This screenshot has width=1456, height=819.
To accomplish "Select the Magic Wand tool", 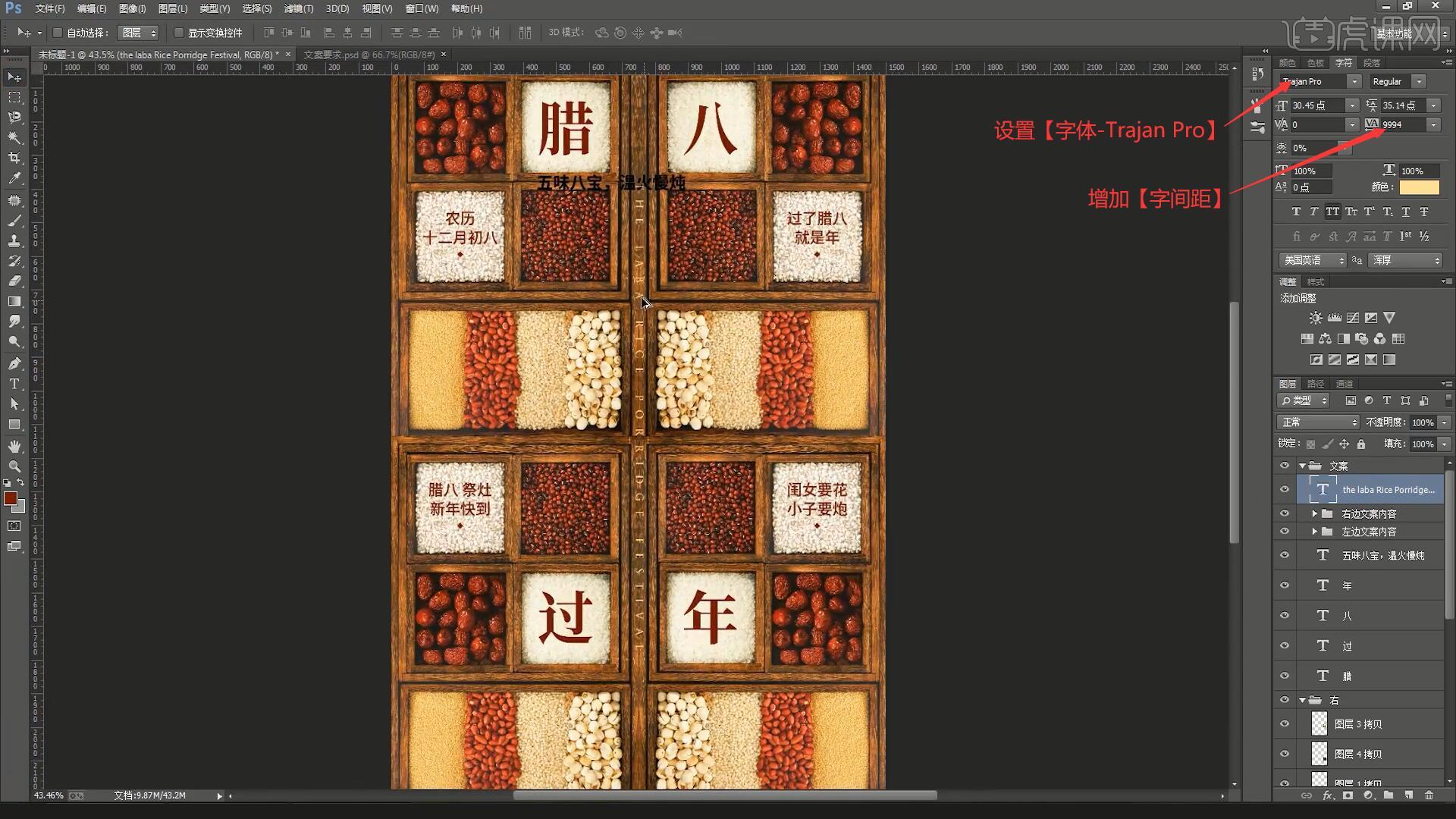I will (14, 137).
